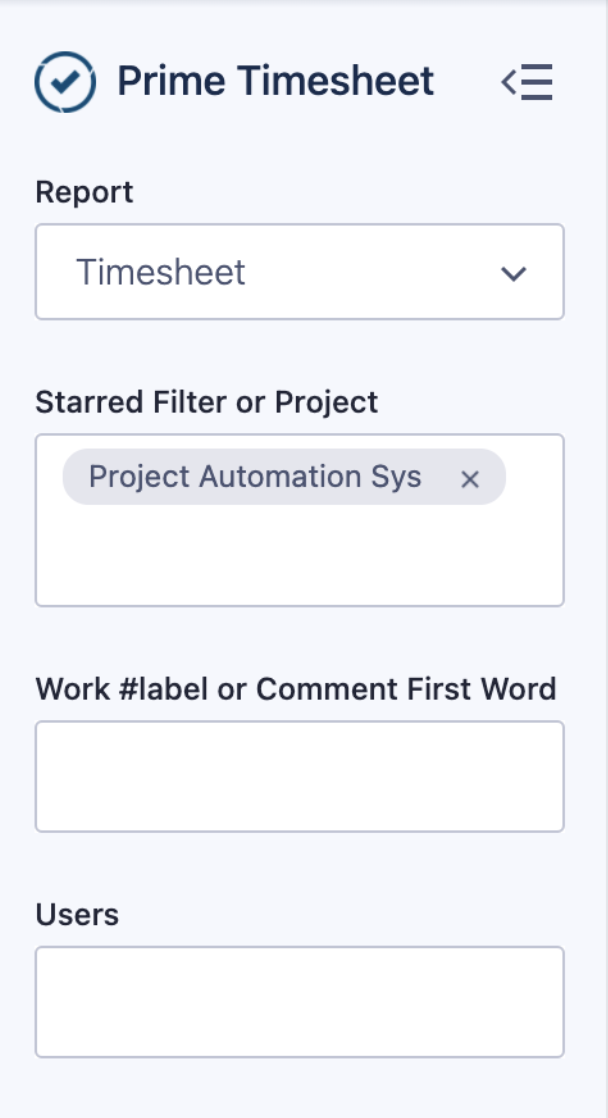Delete the selected project using its x icon
The height and width of the screenshot is (1118, 608).
(x=470, y=479)
